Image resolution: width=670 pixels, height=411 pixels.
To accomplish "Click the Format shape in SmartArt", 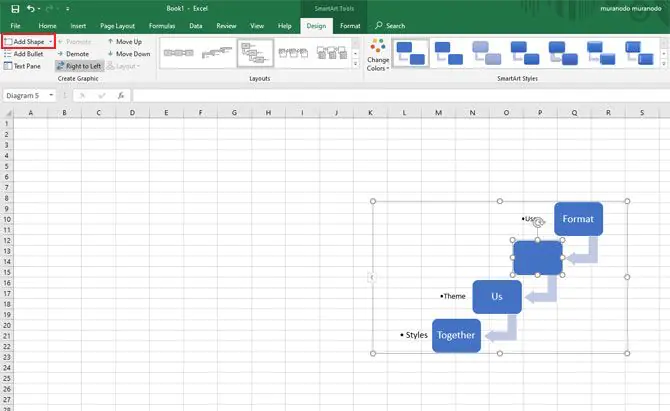I will coord(578,219).
